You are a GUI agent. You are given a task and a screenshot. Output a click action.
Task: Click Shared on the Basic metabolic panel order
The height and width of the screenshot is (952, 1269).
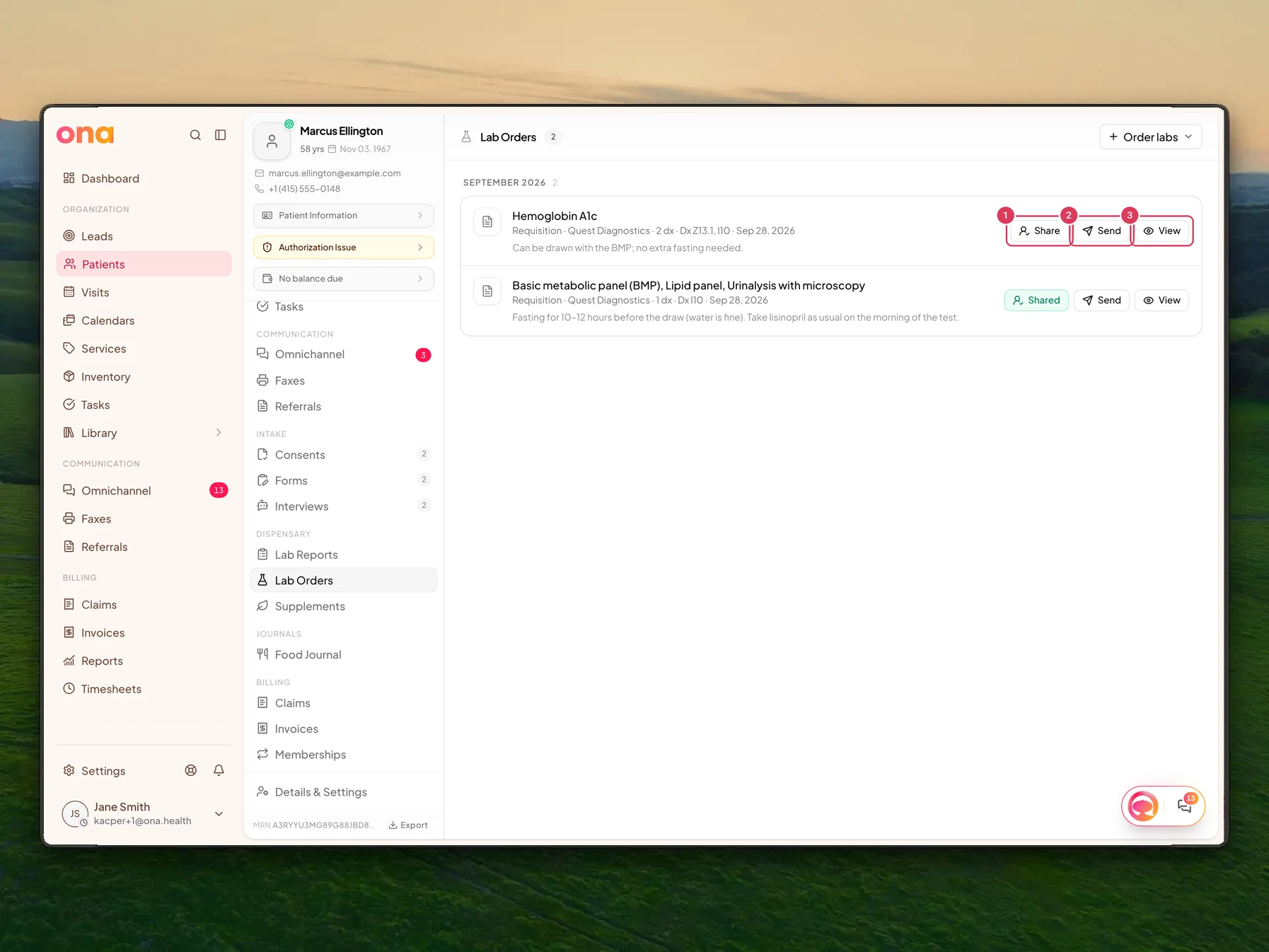[x=1036, y=301]
